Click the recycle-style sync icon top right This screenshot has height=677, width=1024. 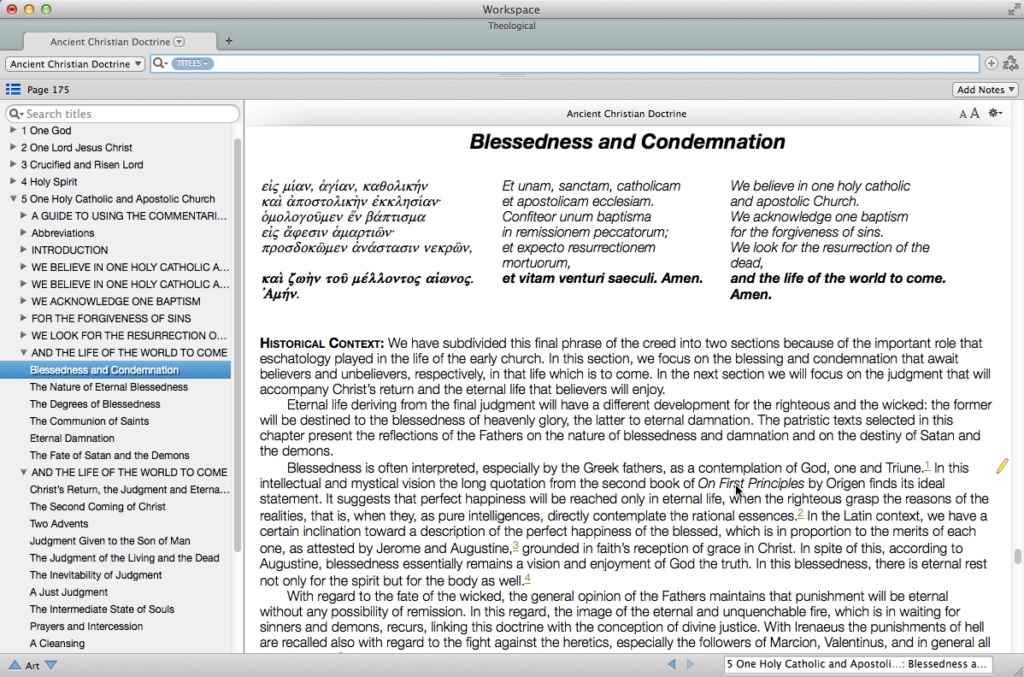1011,62
